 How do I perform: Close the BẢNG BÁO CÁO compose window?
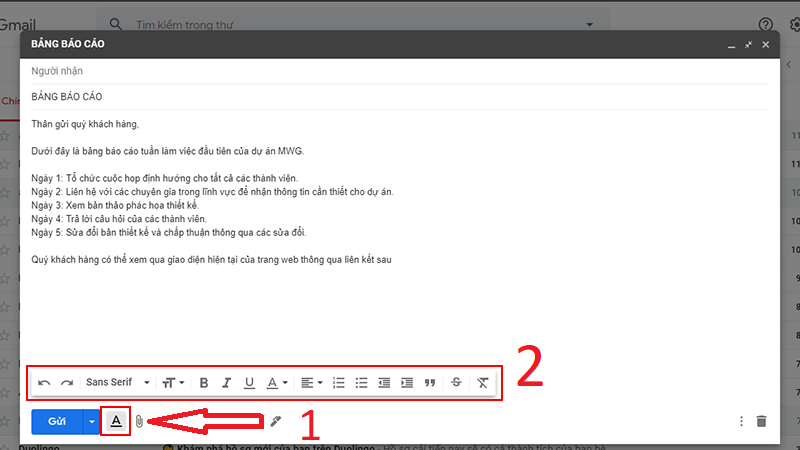click(766, 44)
